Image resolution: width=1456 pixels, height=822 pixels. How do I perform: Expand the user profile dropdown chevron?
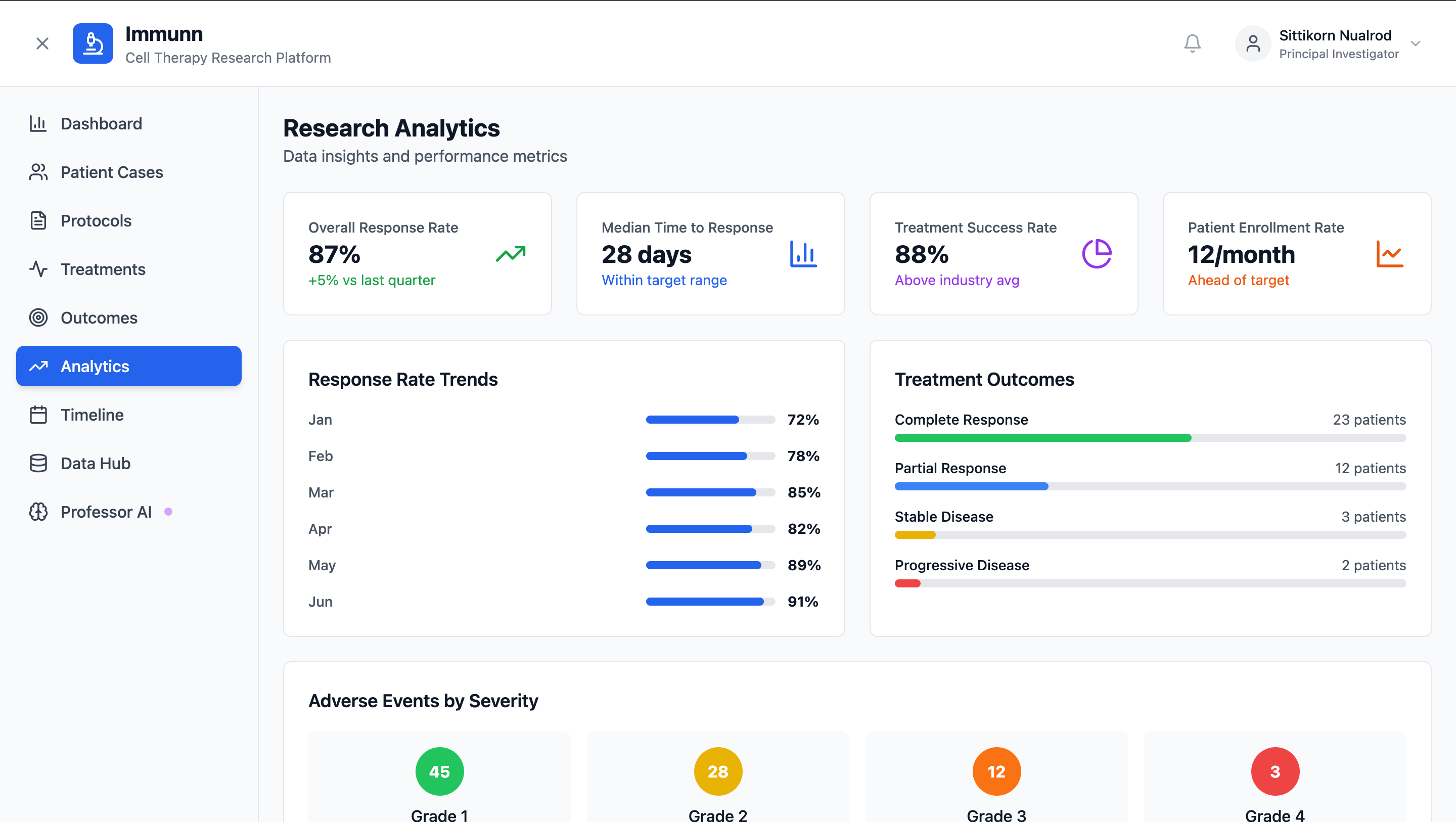coord(1416,43)
